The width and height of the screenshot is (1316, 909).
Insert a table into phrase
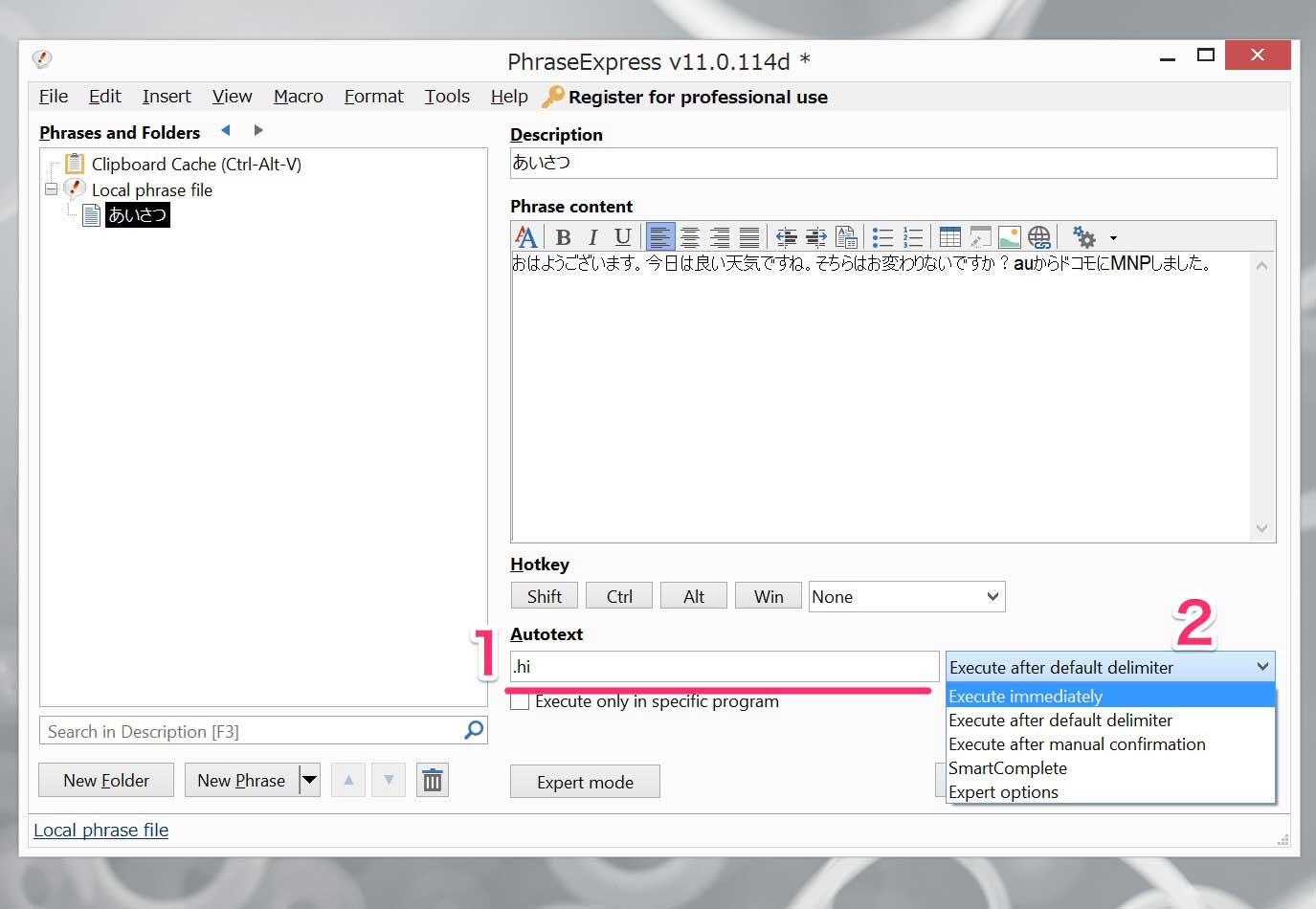pyautogui.click(x=950, y=236)
